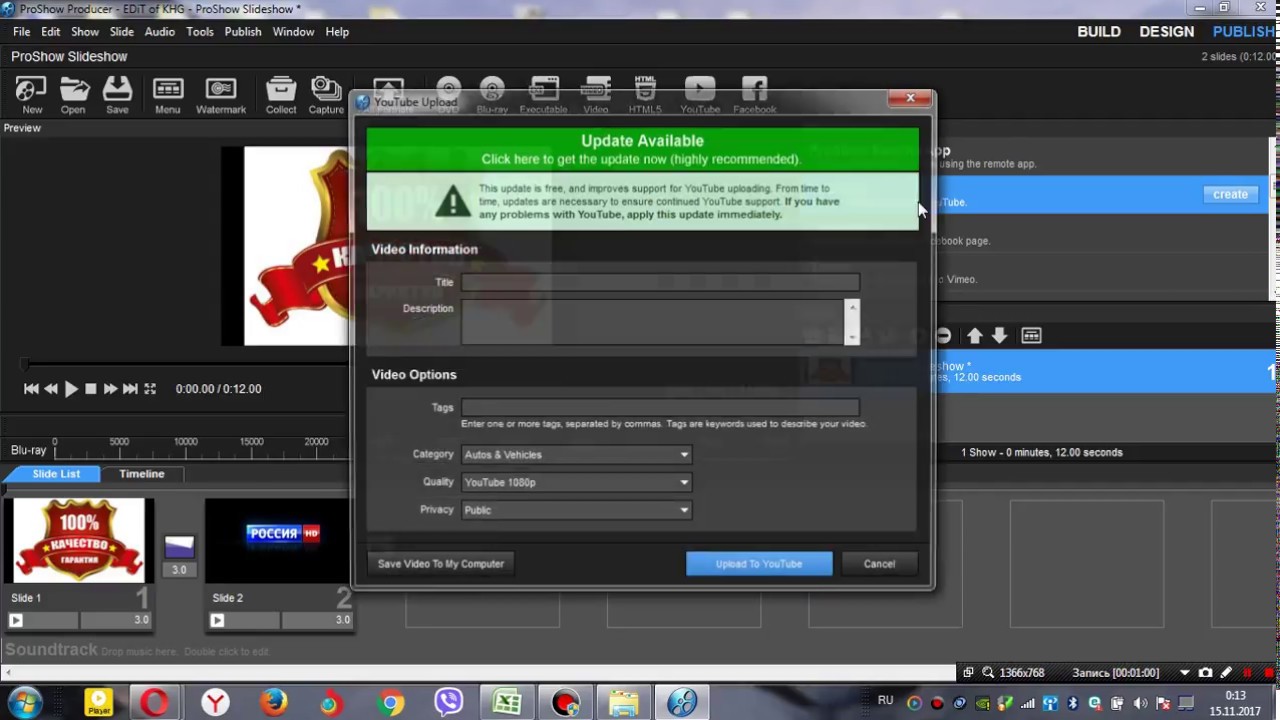Open the Publish menu
Viewport: 1280px width, 720px height.
(x=243, y=32)
